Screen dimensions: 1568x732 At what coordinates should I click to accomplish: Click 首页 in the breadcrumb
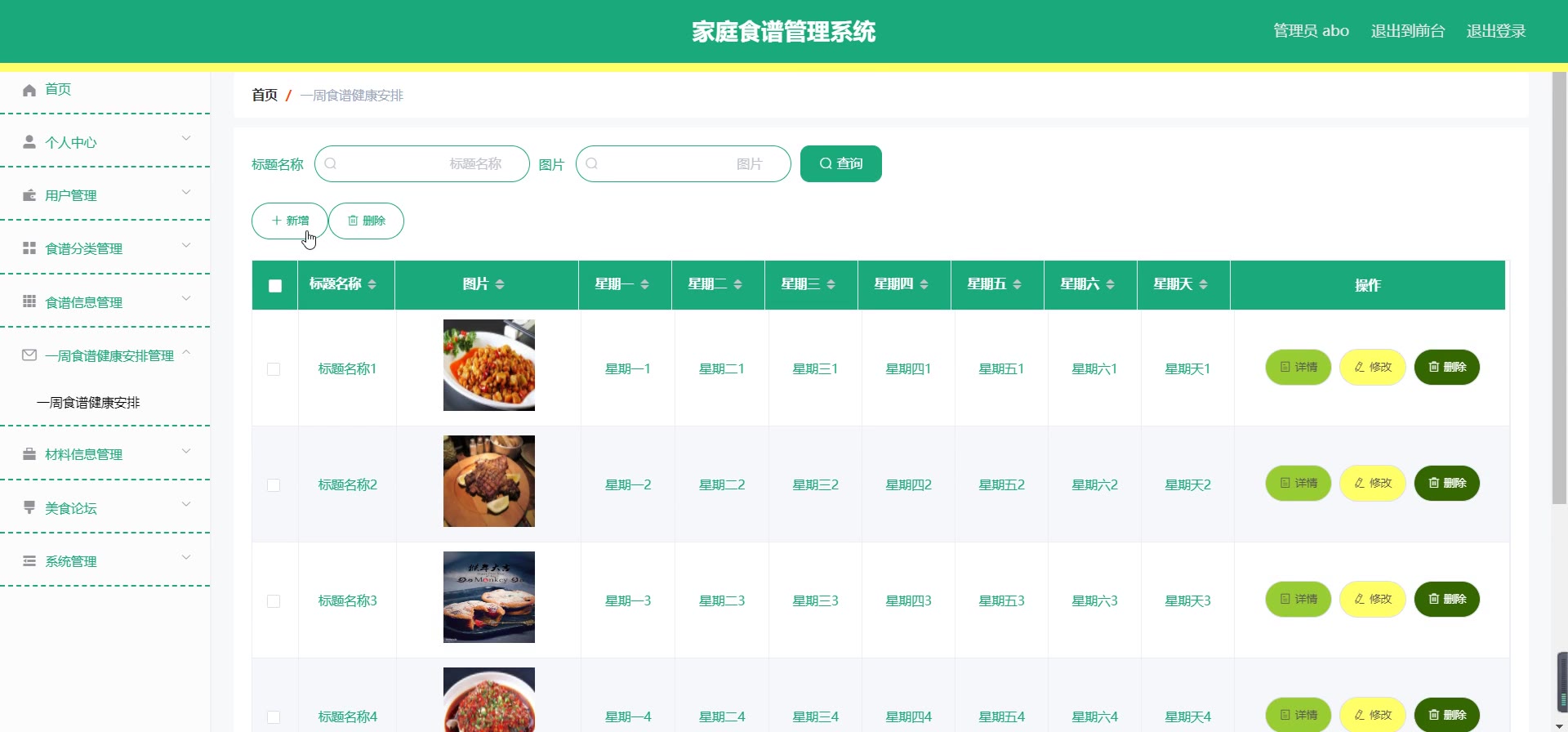tap(265, 95)
